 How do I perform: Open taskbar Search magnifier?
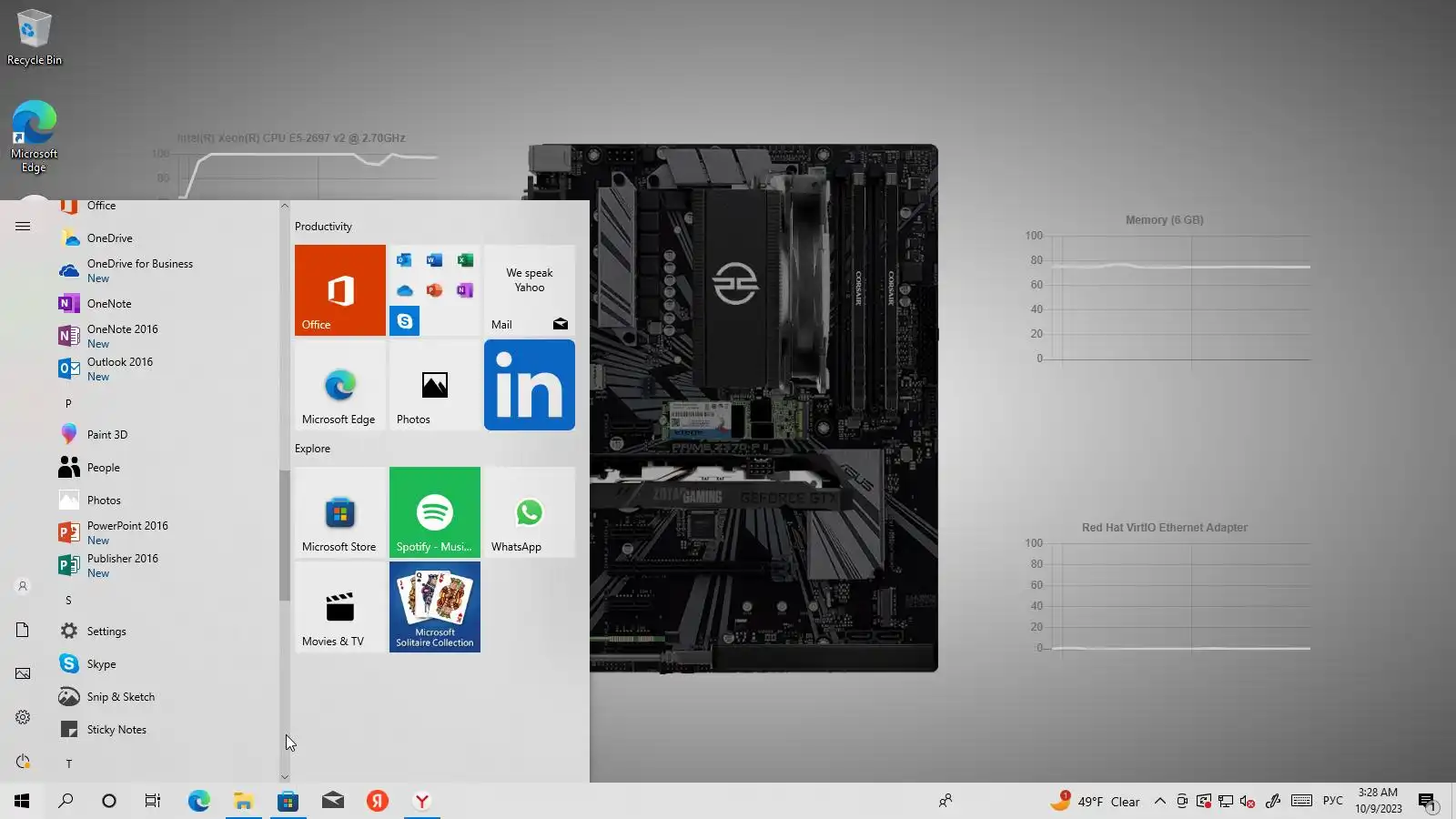66,801
